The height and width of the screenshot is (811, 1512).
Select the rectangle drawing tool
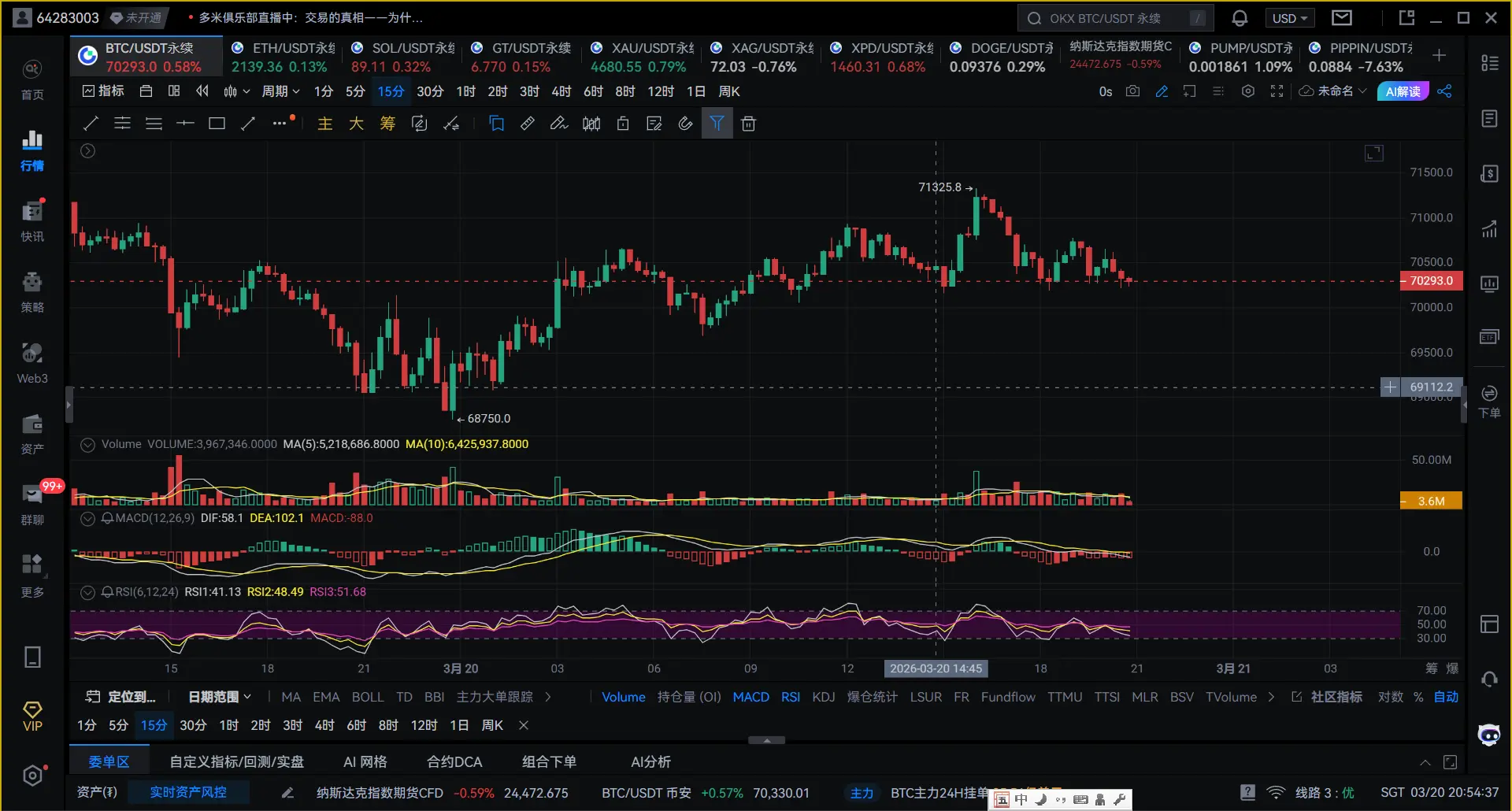coord(217,124)
